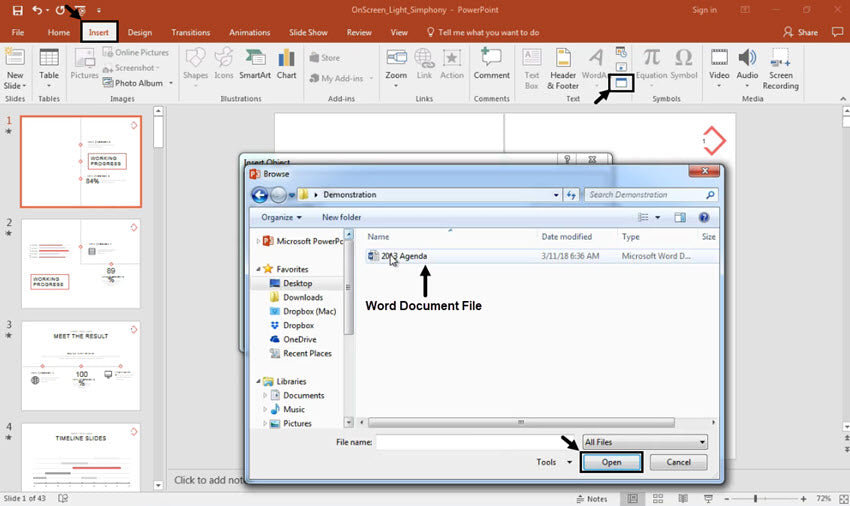
Task: Go back using the Browse dialog back arrow
Action: coord(259,195)
